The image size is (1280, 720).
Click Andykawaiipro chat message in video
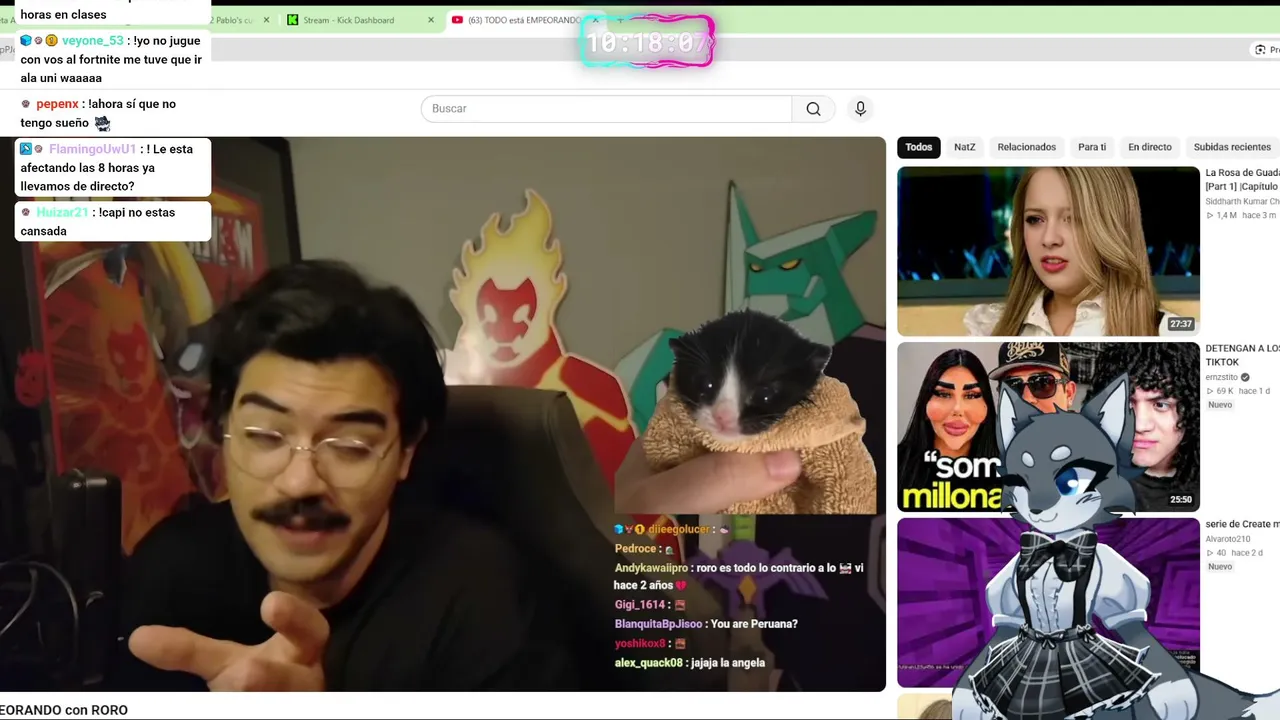tap(739, 577)
